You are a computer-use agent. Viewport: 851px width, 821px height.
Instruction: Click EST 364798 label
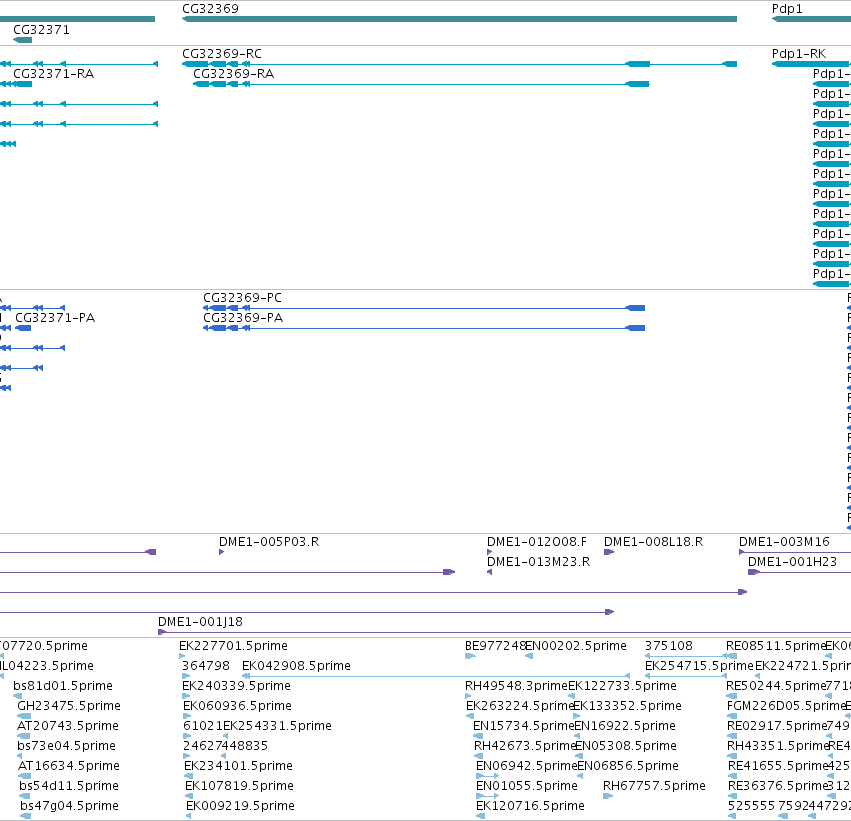coord(206,666)
